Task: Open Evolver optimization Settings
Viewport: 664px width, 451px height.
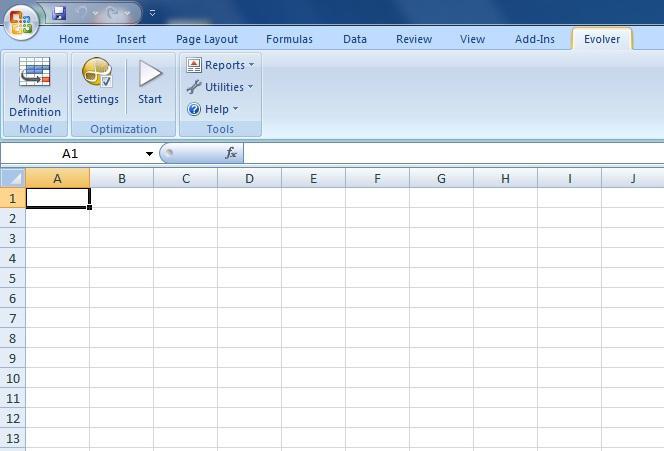Action: pyautogui.click(x=98, y=81)
